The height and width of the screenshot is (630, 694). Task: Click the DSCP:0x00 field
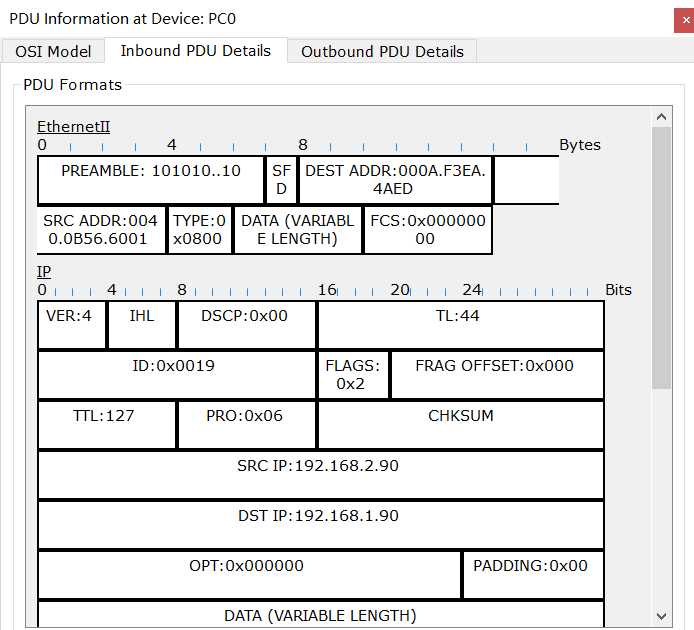coord(247,325)
